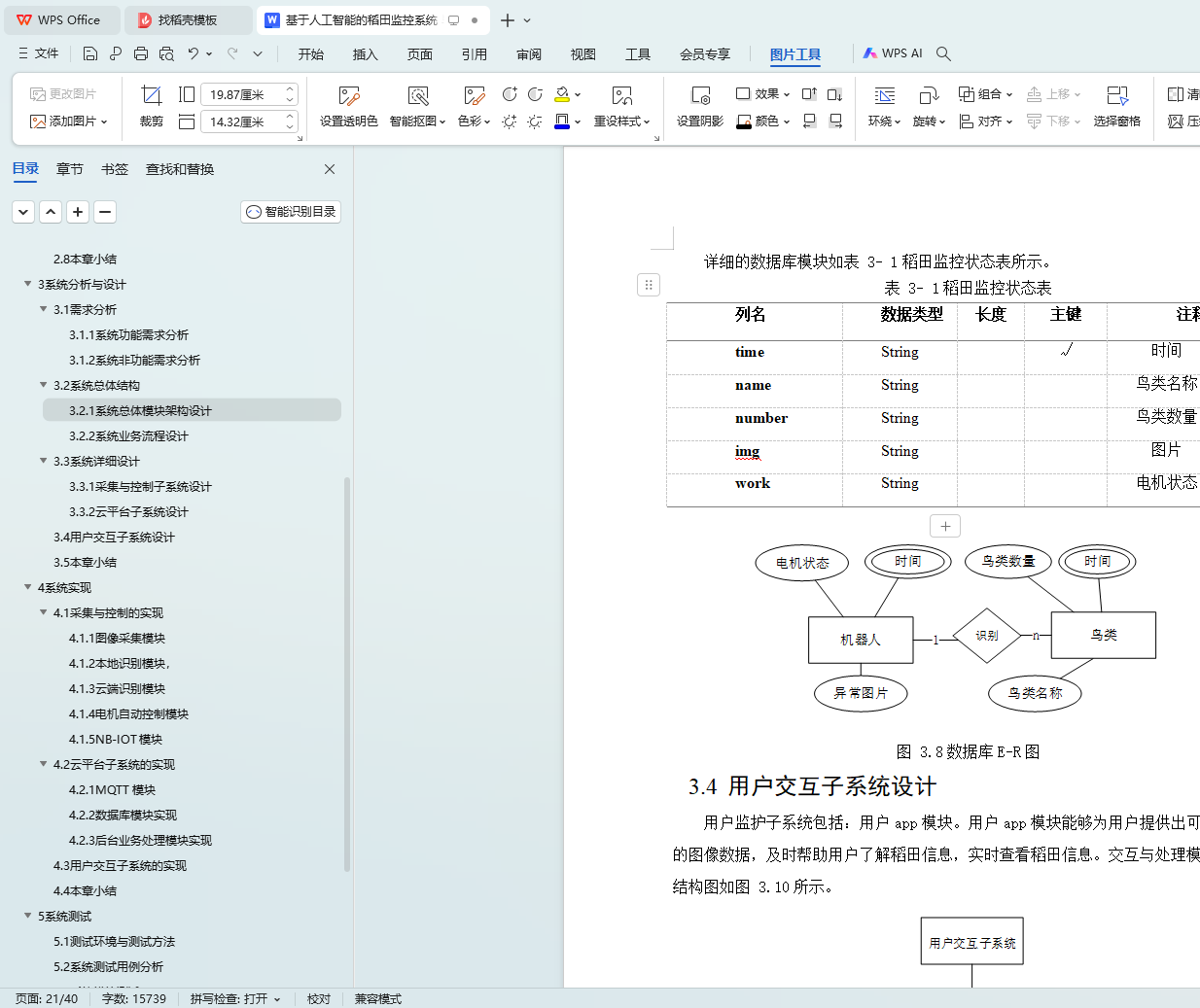Nudge shadow downward icon

[x=834, y=94]
